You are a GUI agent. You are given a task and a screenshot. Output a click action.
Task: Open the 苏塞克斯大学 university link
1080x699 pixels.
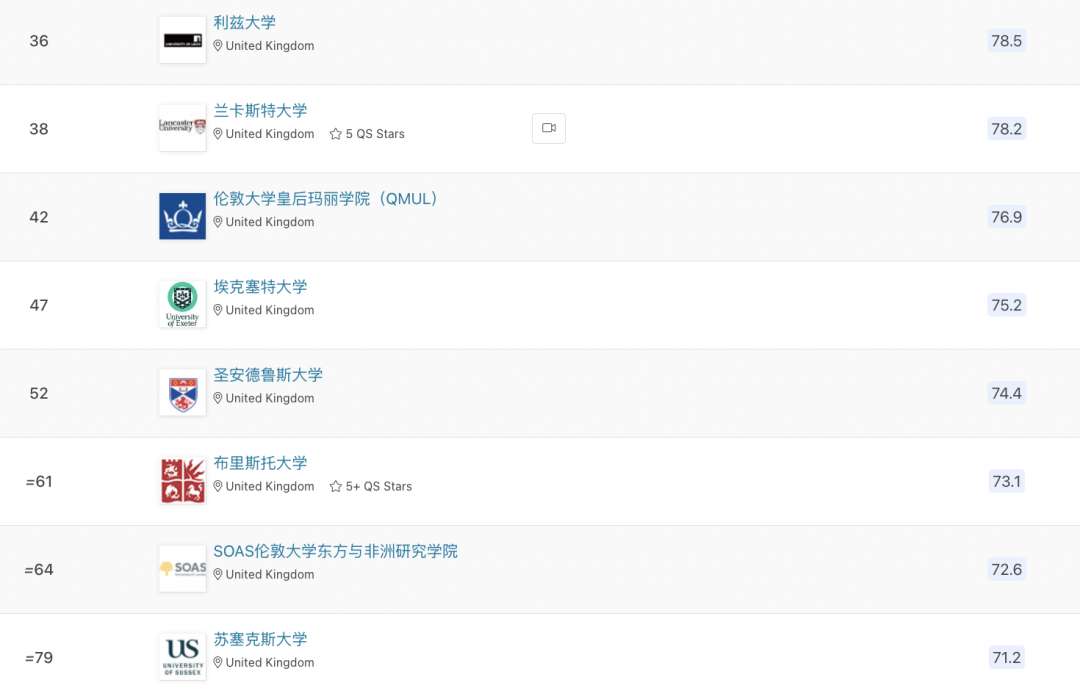[x=260, y=640]
